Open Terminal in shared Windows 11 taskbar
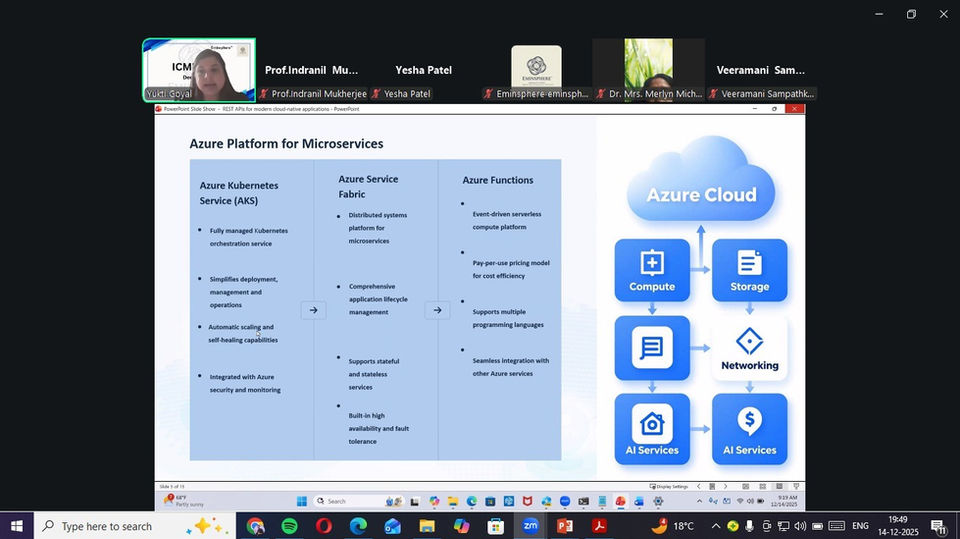The height and width of the screenshot is (539, 960). [583, 501]
